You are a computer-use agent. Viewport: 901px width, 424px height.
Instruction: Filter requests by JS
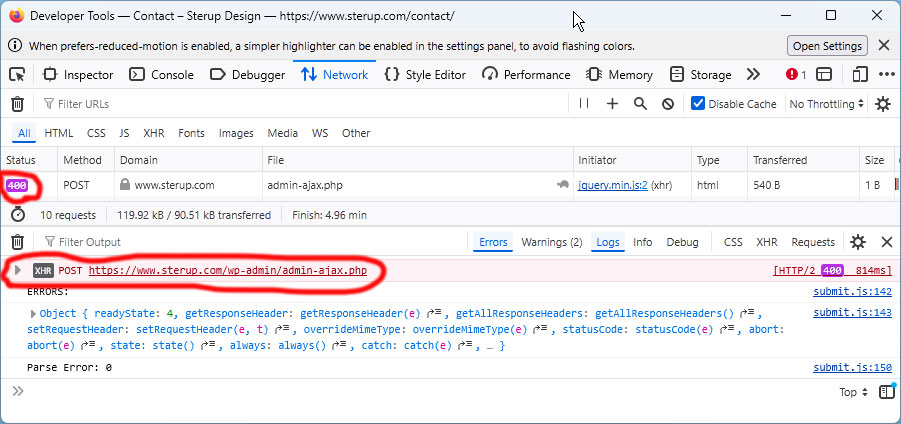(124, 133)
